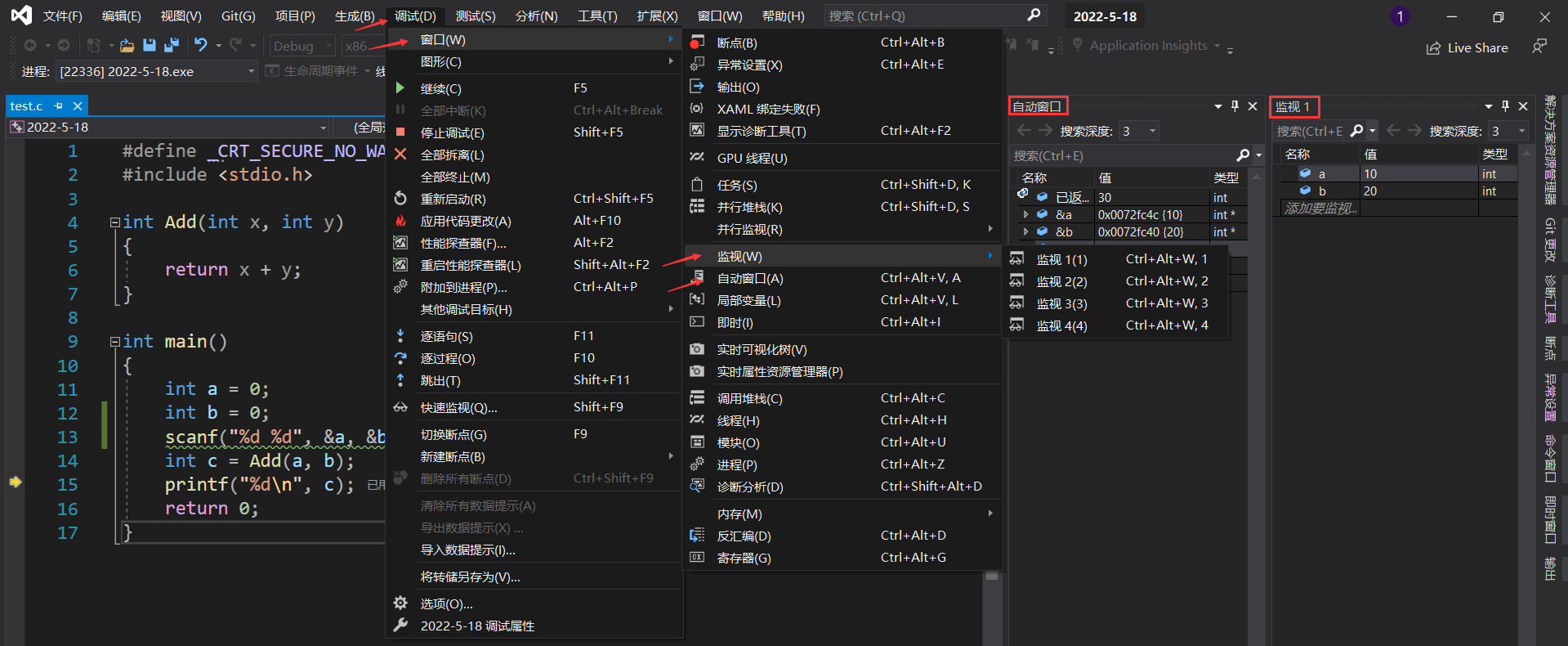Pin the 自动窗口 panel
This screenshot has height=646, width=1568.
[1235, 106]
